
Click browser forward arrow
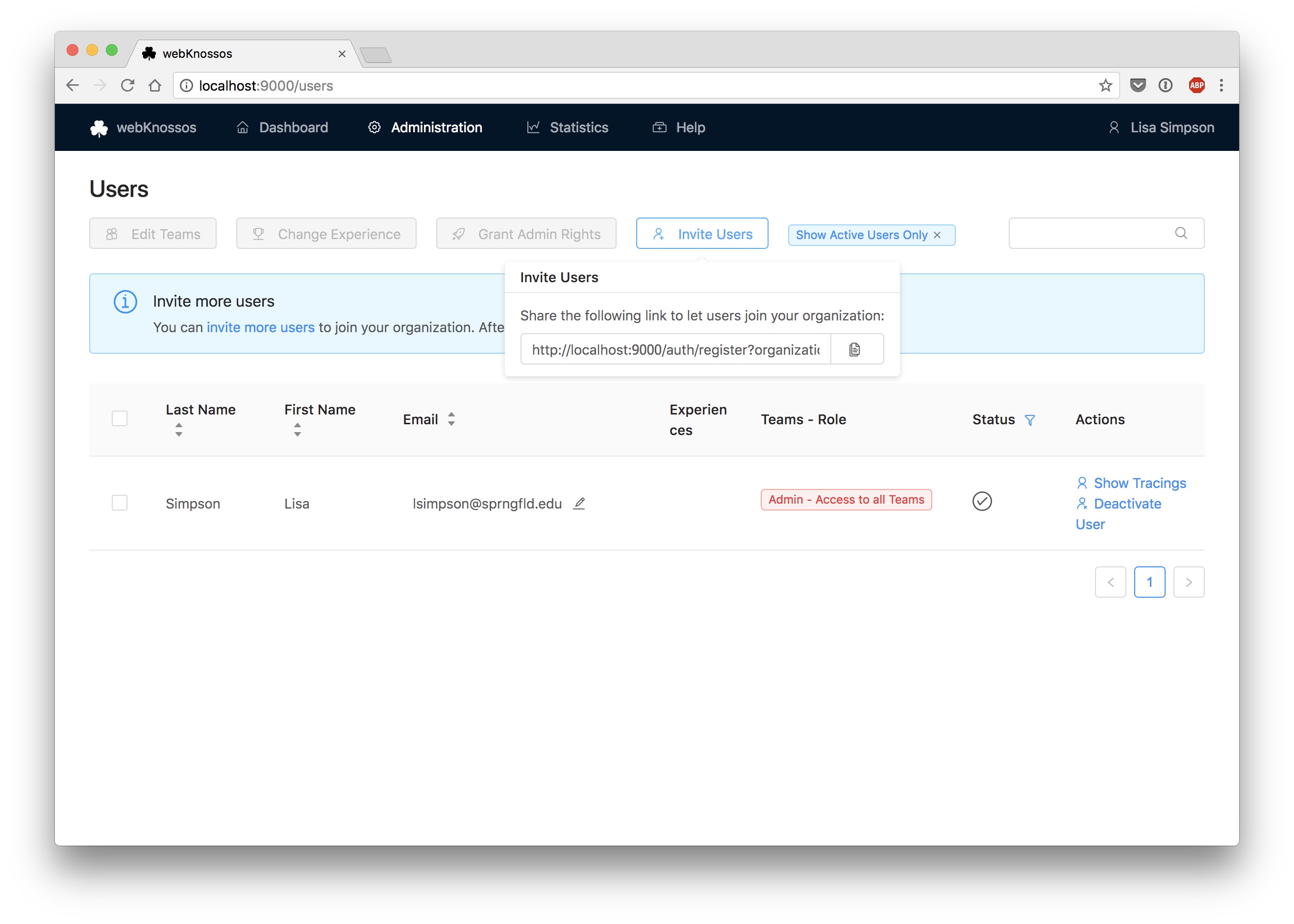coord(100,85)
